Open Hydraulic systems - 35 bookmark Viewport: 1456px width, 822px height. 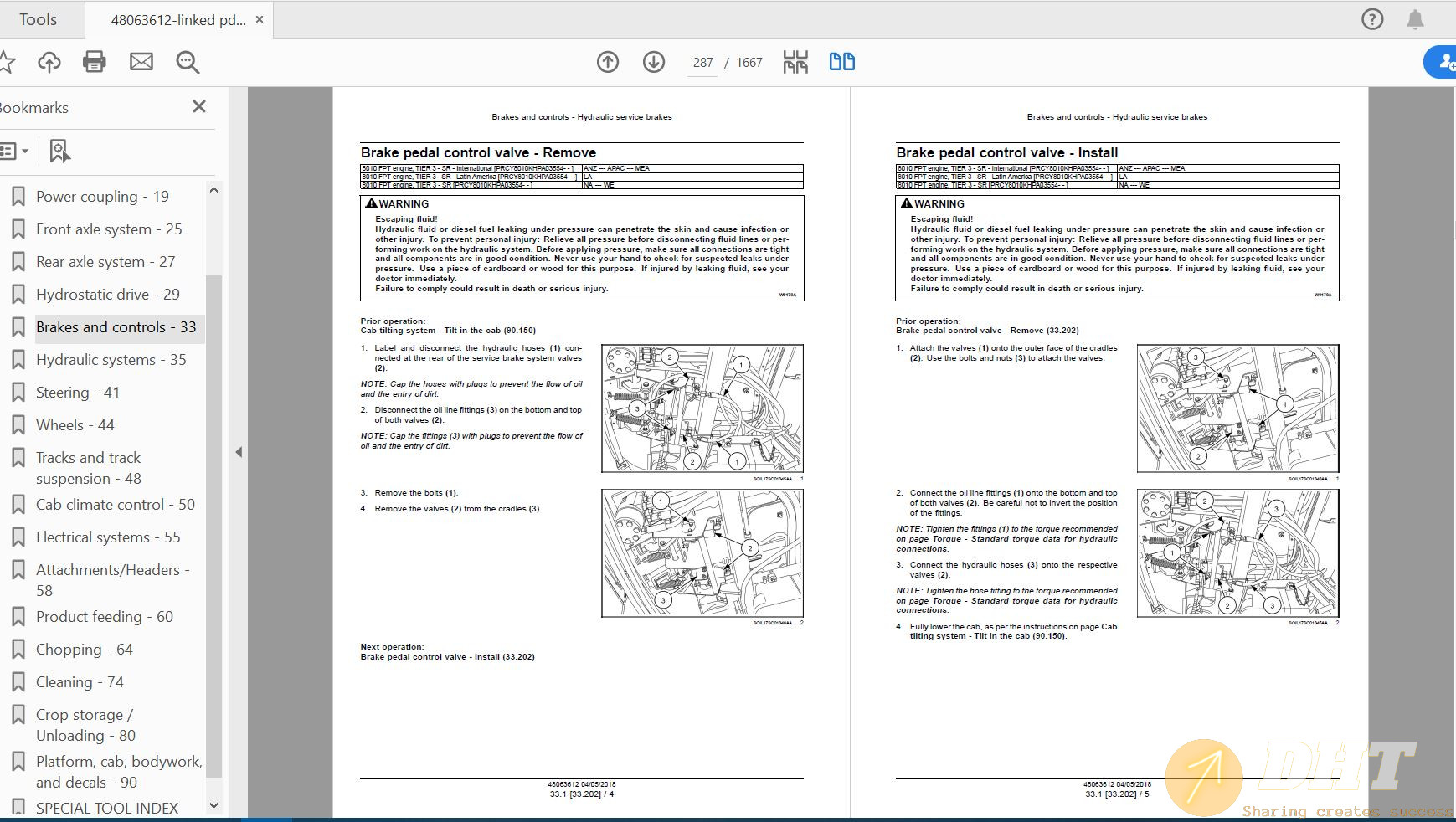click(111, 360)
